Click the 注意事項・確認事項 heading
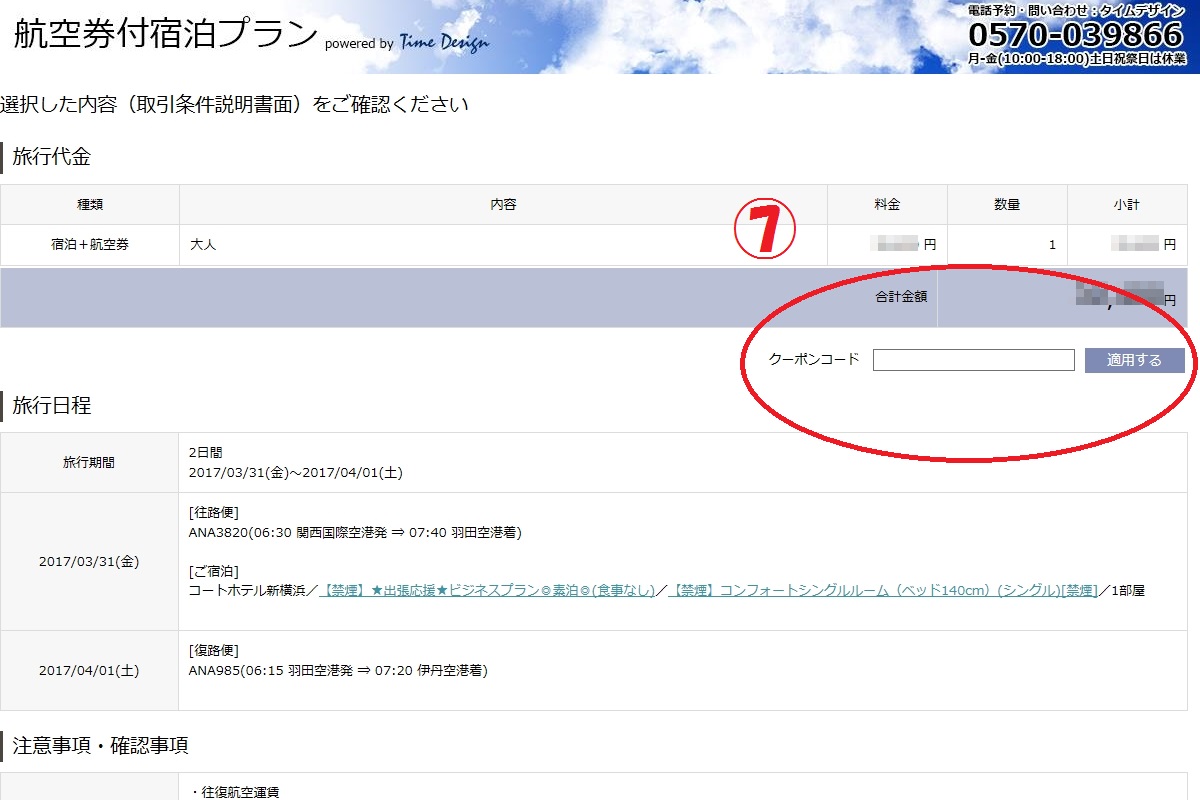The image size is (1200, 800). (x=100, y=745)
